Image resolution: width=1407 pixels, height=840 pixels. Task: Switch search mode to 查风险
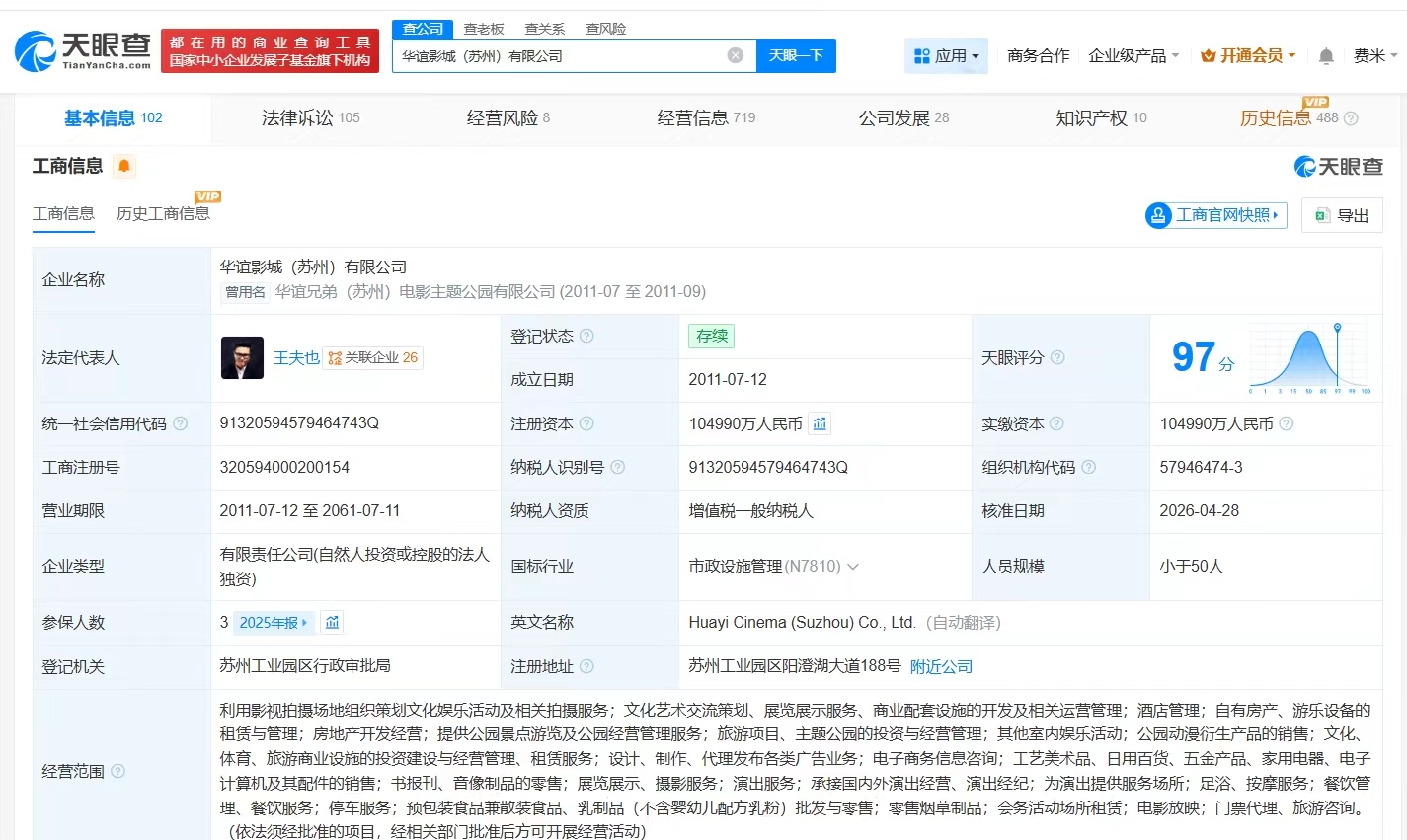pyautogui.click(x=606, y=29)
